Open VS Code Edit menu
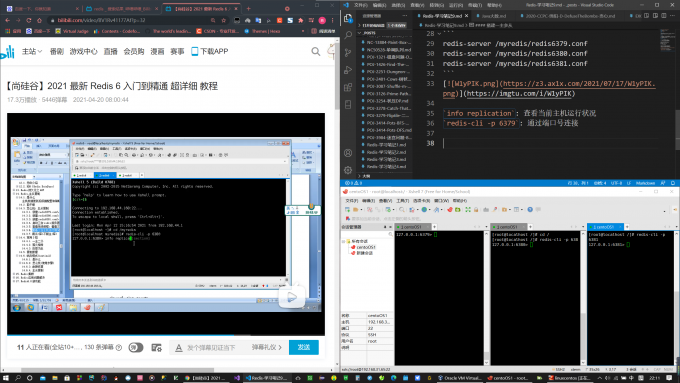This screenshot has width=680, height=383. [379, 5]
